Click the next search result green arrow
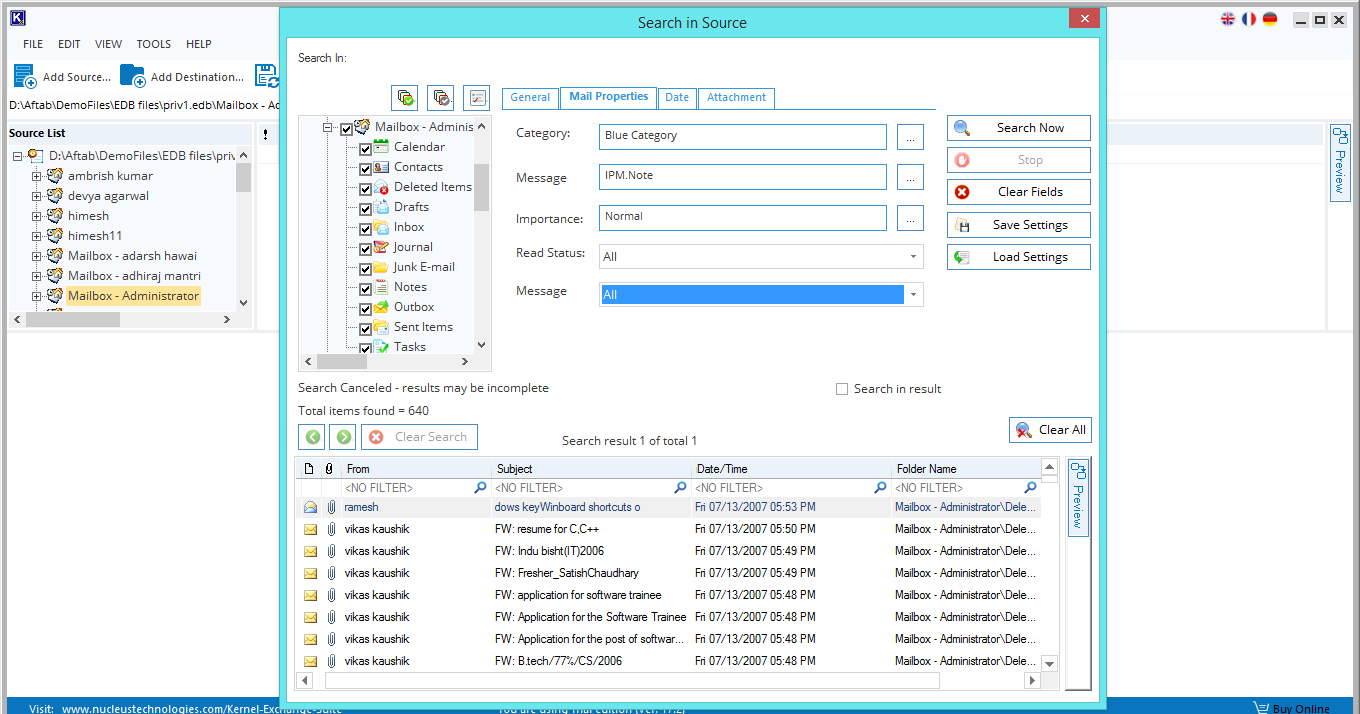 [343, 437]
